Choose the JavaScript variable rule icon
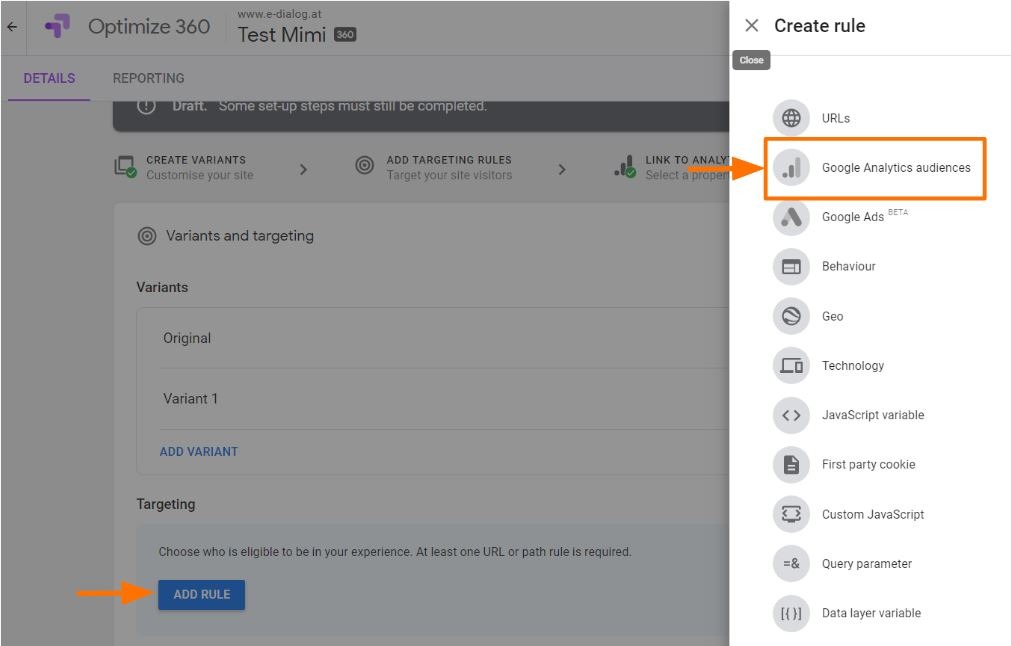The width and height of the screenshot is (1011, 646). point(791,415)
